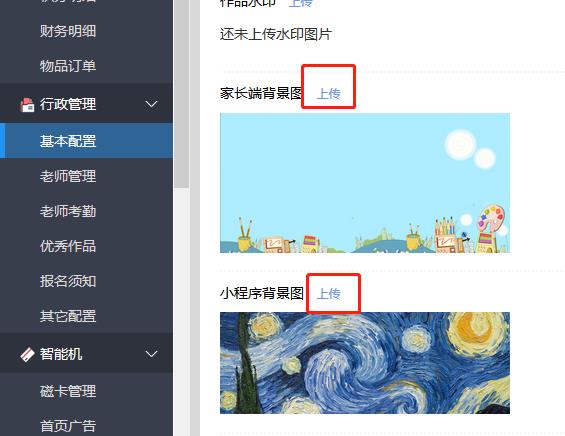The height and width of the screenshot is (436, 565).
Task: Click the sidebar vertical scrollbar thumb
Action: coord(182,94)
